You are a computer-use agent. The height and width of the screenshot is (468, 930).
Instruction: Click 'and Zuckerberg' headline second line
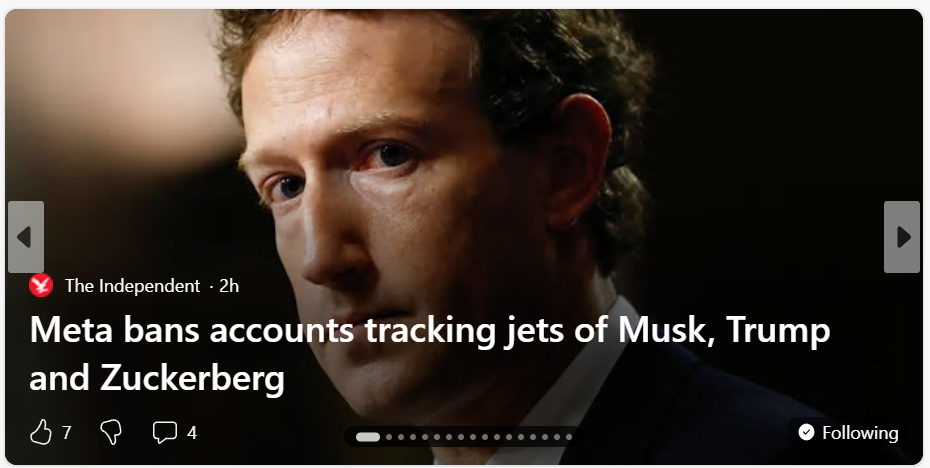[157, 378]
